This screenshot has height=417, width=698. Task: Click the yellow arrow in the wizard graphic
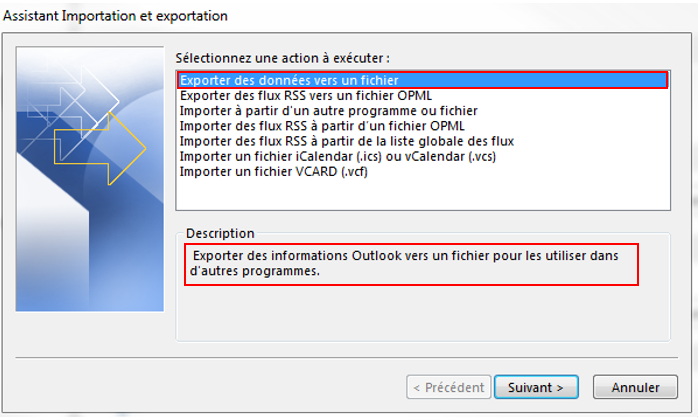100,148
